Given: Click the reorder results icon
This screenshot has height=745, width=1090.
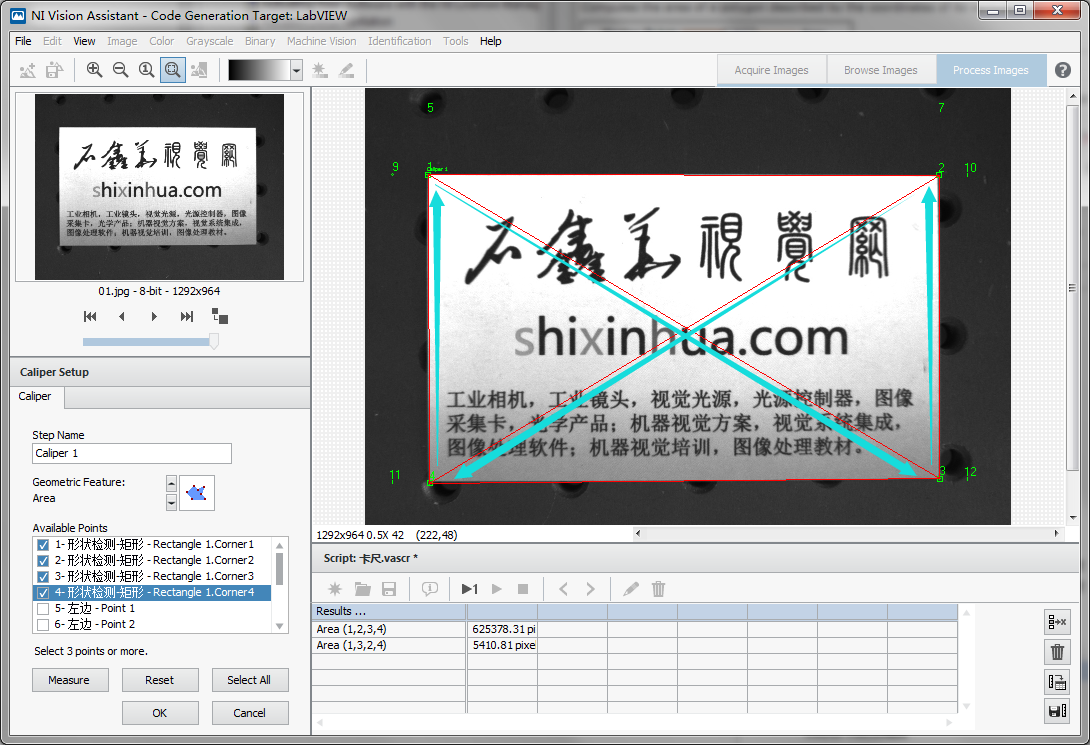Looking at the screenshot, I should click(1057, 622).
